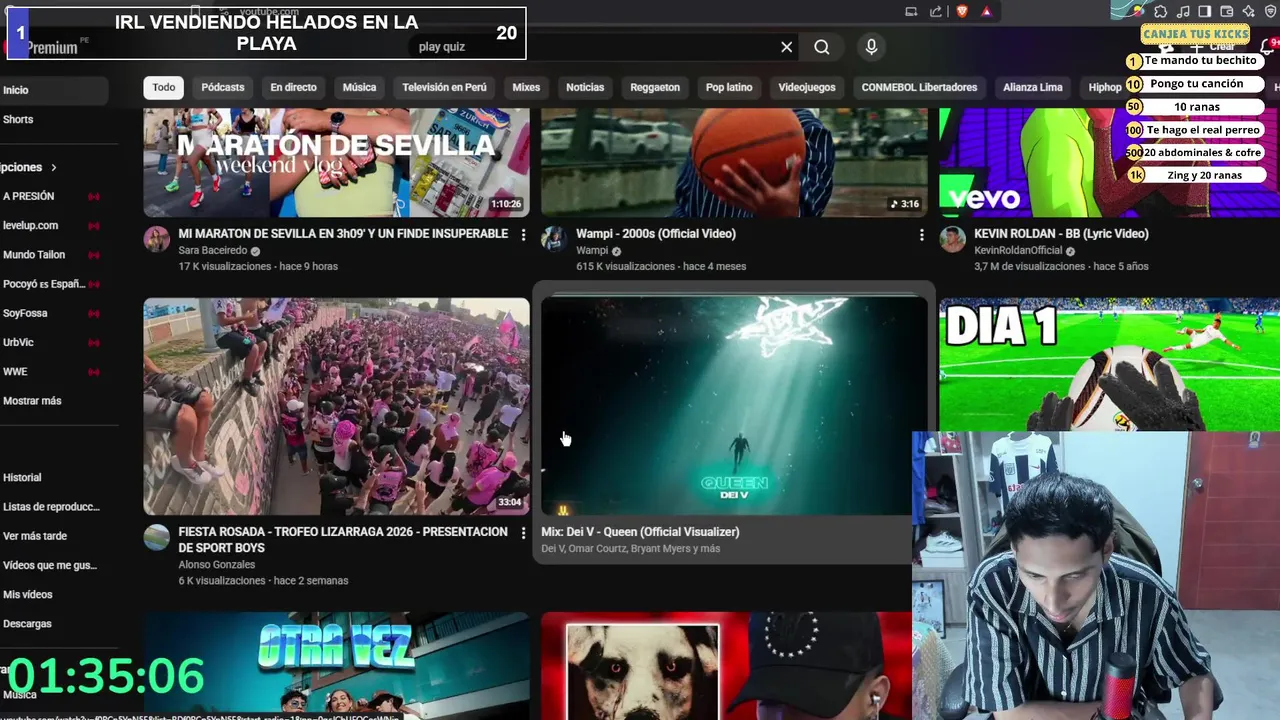Image resolution: width=1280 pixels, height=720 pixels.
Task: Open Leo AI sparkle icon
Action: tap(1249, 12)
